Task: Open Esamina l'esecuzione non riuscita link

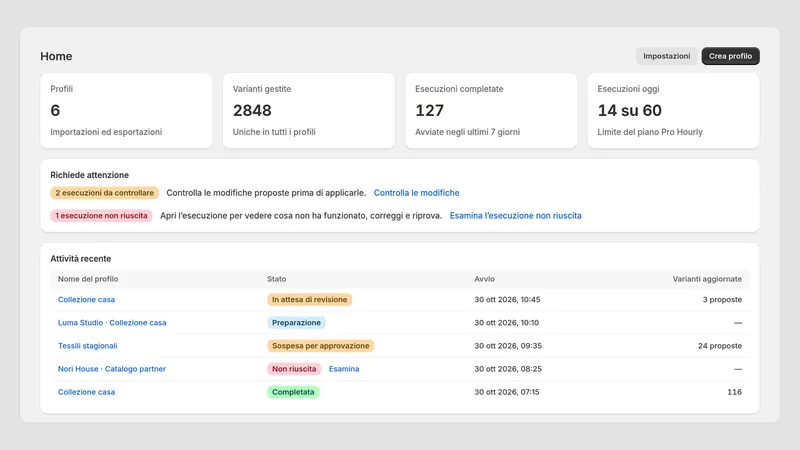Action: 515,216
